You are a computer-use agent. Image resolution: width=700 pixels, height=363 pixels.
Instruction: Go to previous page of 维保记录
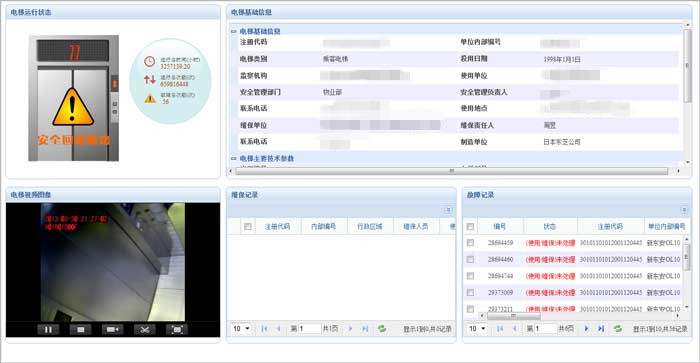pyautogui.click(x=278, y=329)
